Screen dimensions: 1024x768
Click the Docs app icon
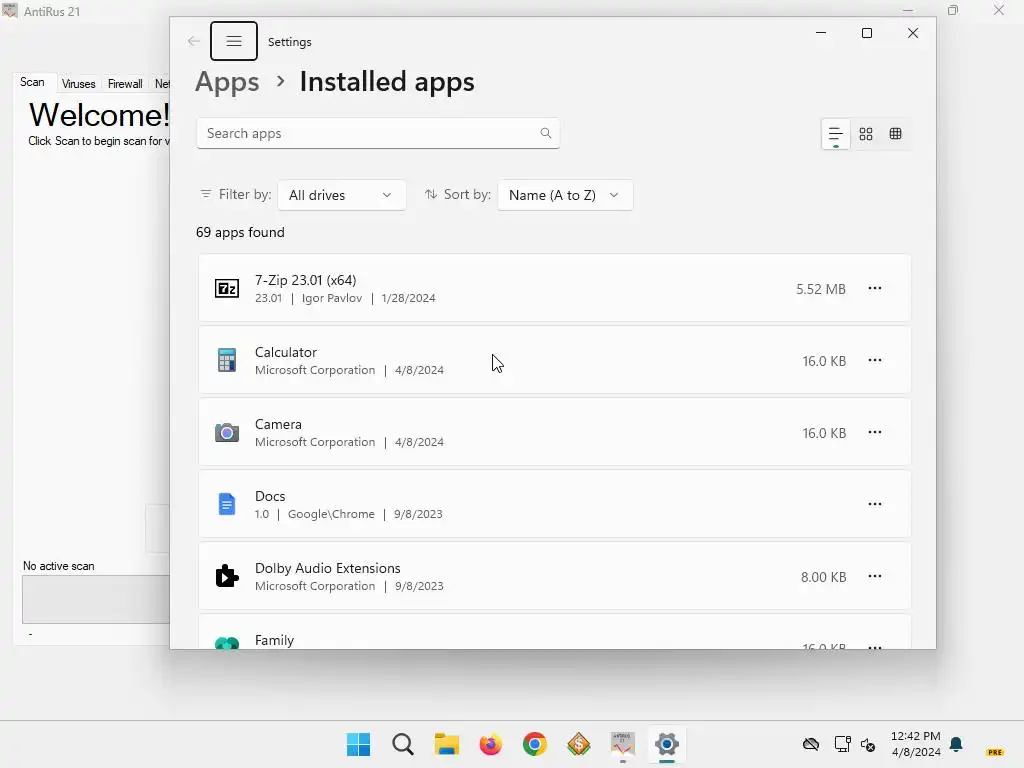pos(227,504)
